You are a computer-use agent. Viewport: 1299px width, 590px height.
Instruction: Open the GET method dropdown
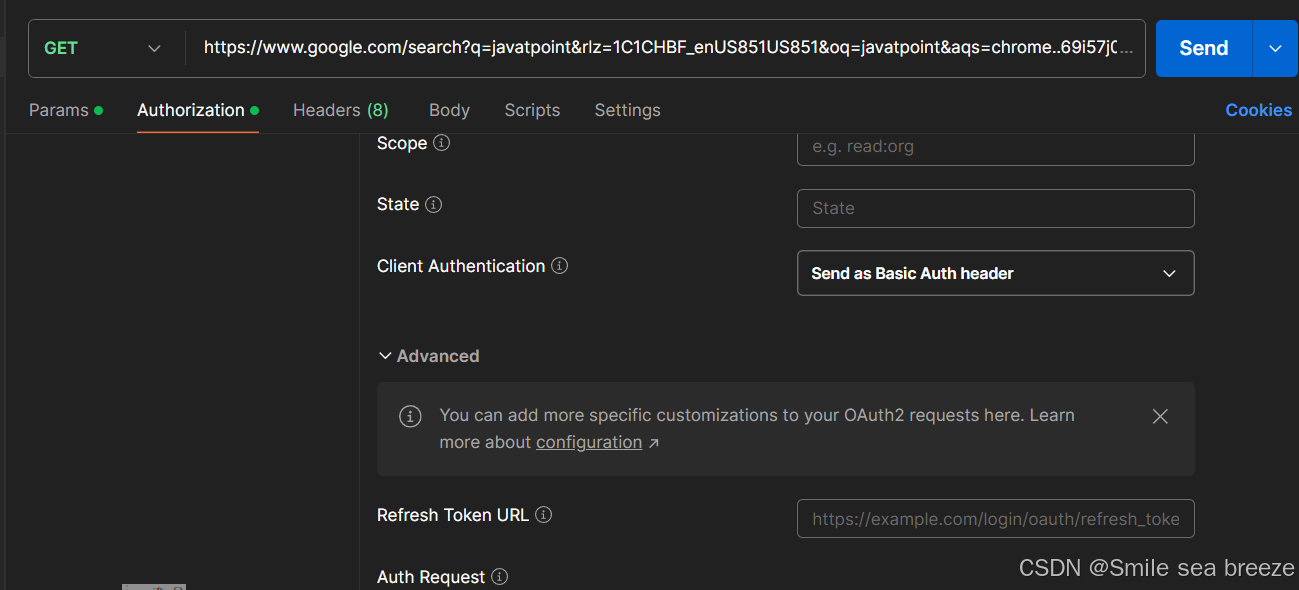(154, 47)
